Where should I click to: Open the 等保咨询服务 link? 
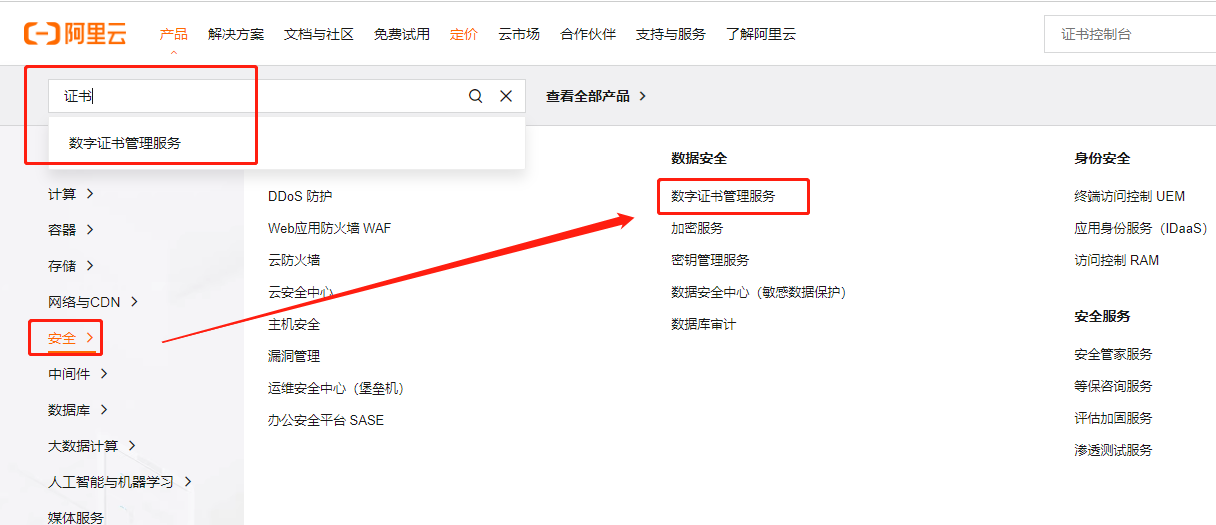click(1113, 386)
